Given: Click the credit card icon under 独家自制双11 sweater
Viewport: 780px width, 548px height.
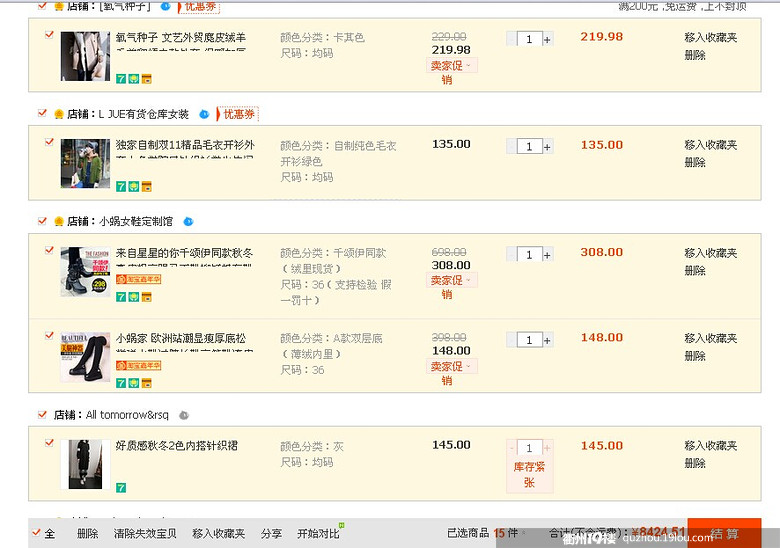Looking at the screenshot, I should point(147,186).
